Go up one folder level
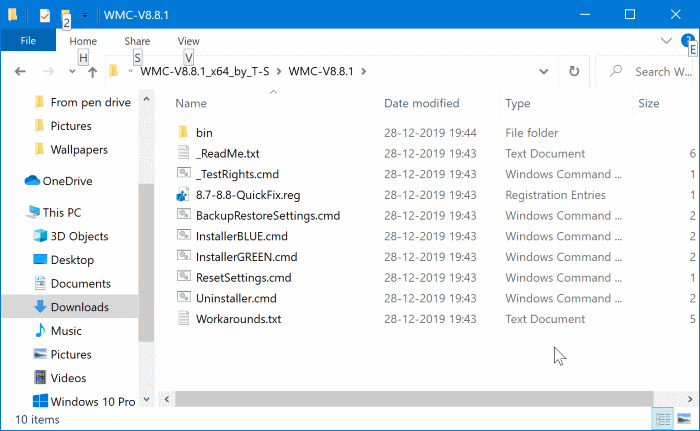 click(x=92, y=72)
